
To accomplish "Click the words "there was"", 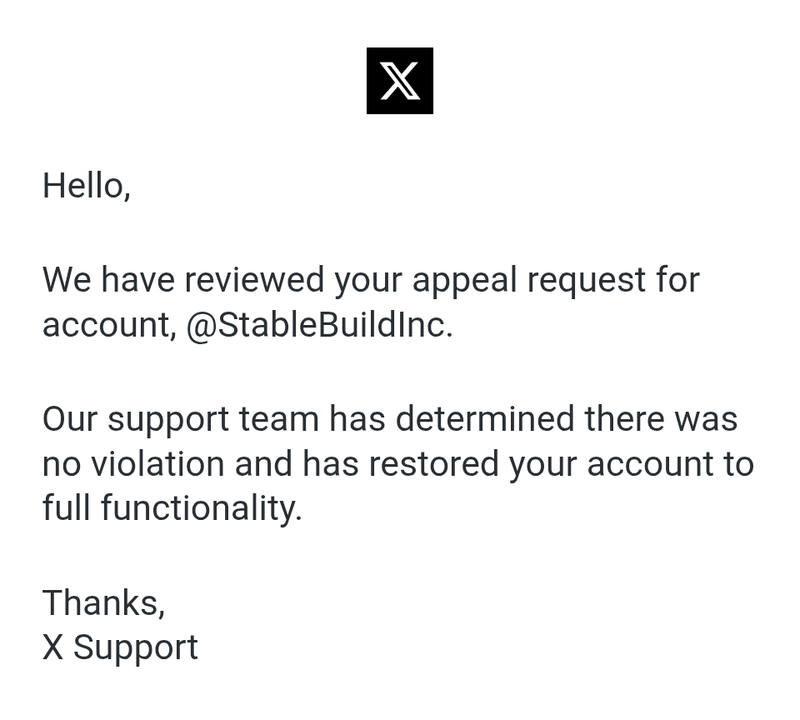I will coord(661,418).
